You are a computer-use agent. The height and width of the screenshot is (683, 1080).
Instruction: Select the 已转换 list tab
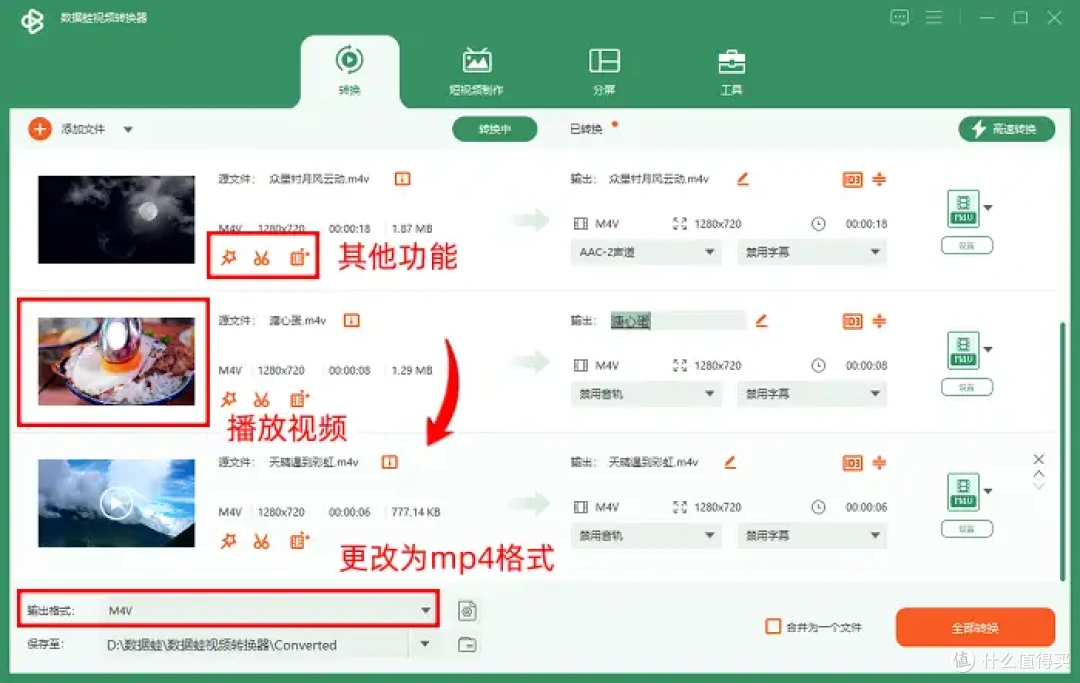pos(586,129)
